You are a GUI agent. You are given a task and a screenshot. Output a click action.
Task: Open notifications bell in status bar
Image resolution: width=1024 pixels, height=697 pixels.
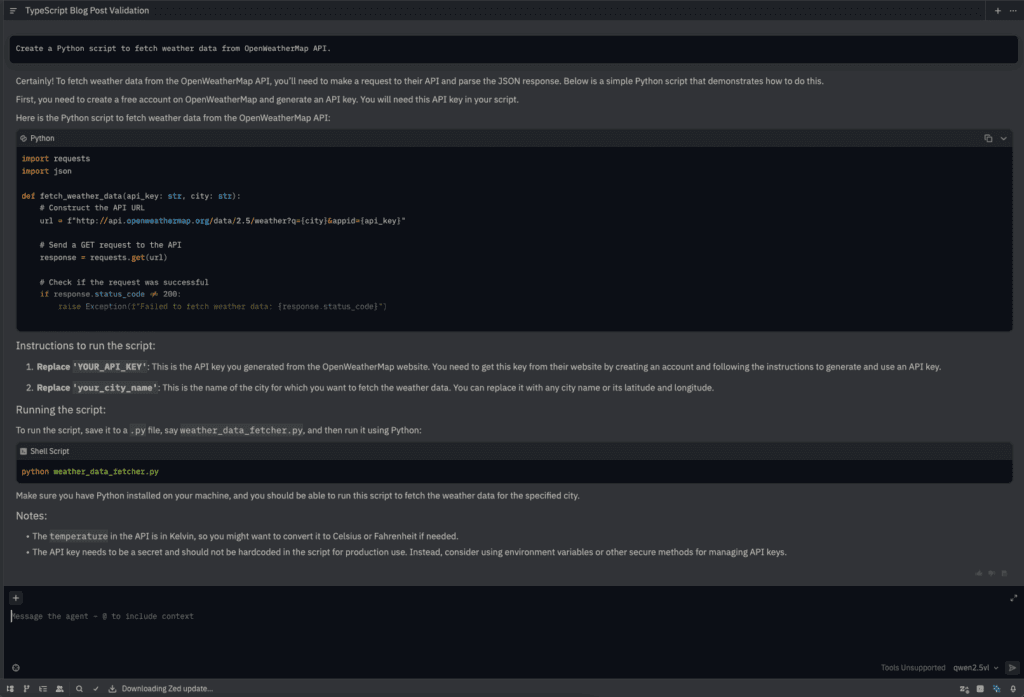[1012, 688]
